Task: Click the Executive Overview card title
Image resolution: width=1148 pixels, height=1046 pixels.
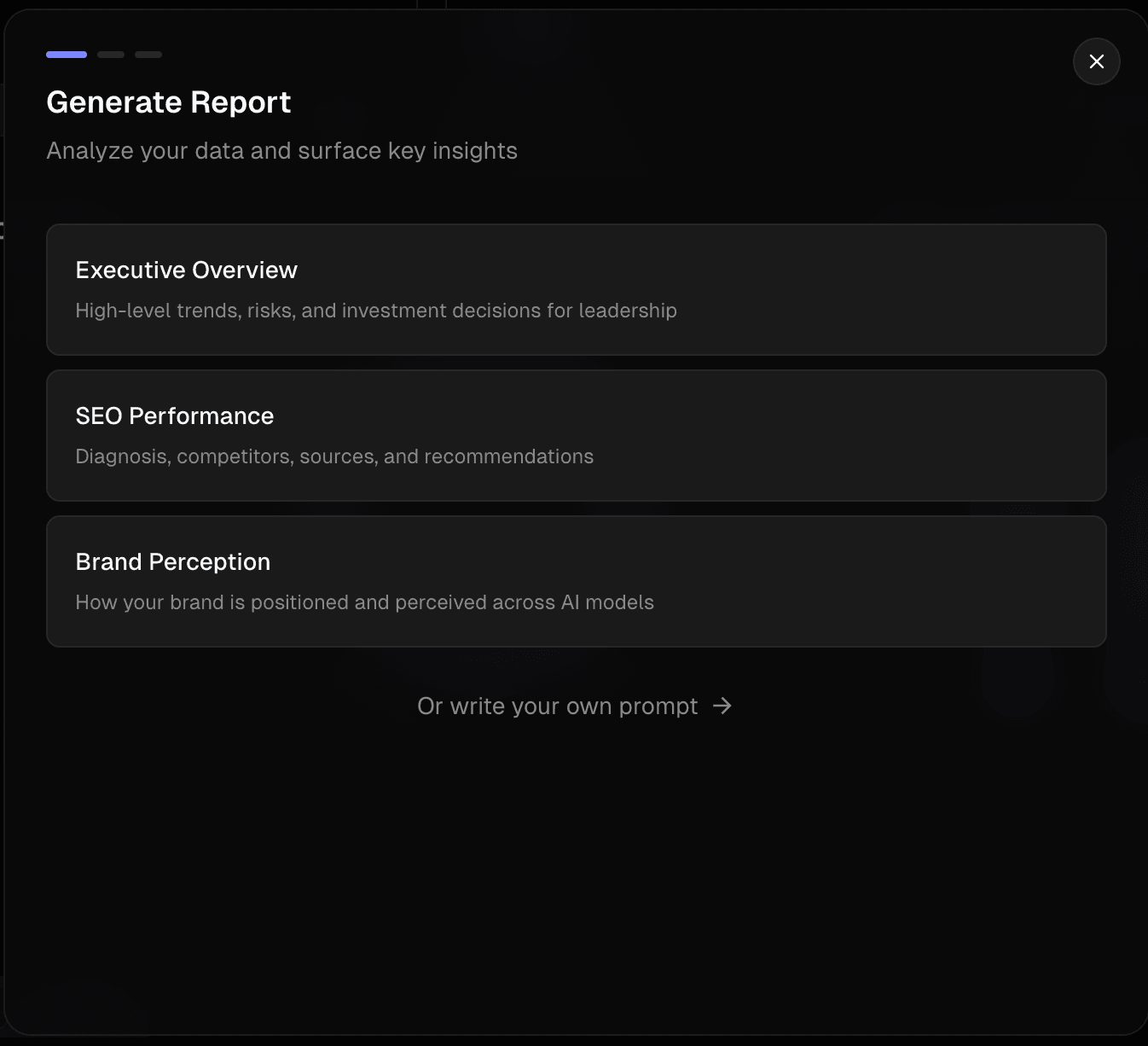Action: (186, 270)
